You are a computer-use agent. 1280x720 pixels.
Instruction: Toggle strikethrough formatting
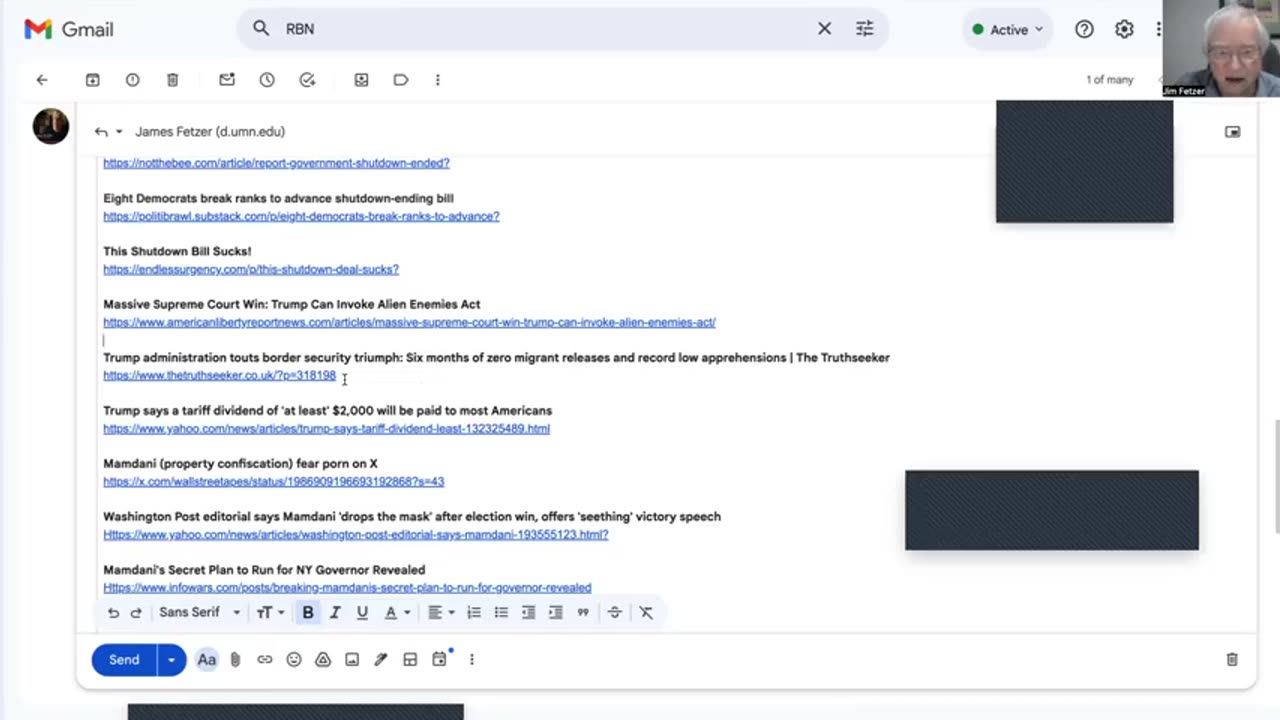(615, 613)
